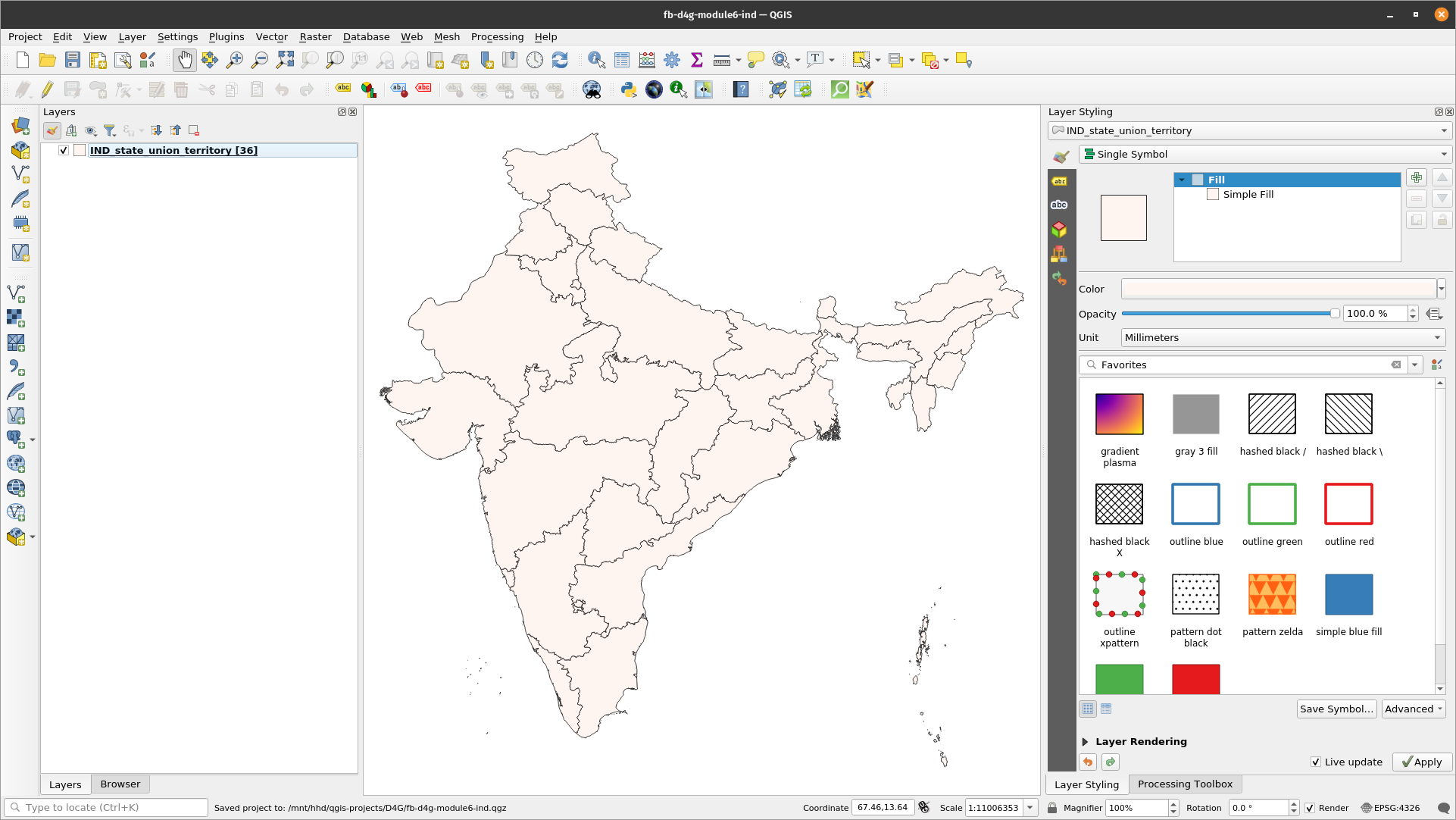
Task: Select Simple Fill symbol layer
Action: click(1248, 195)
